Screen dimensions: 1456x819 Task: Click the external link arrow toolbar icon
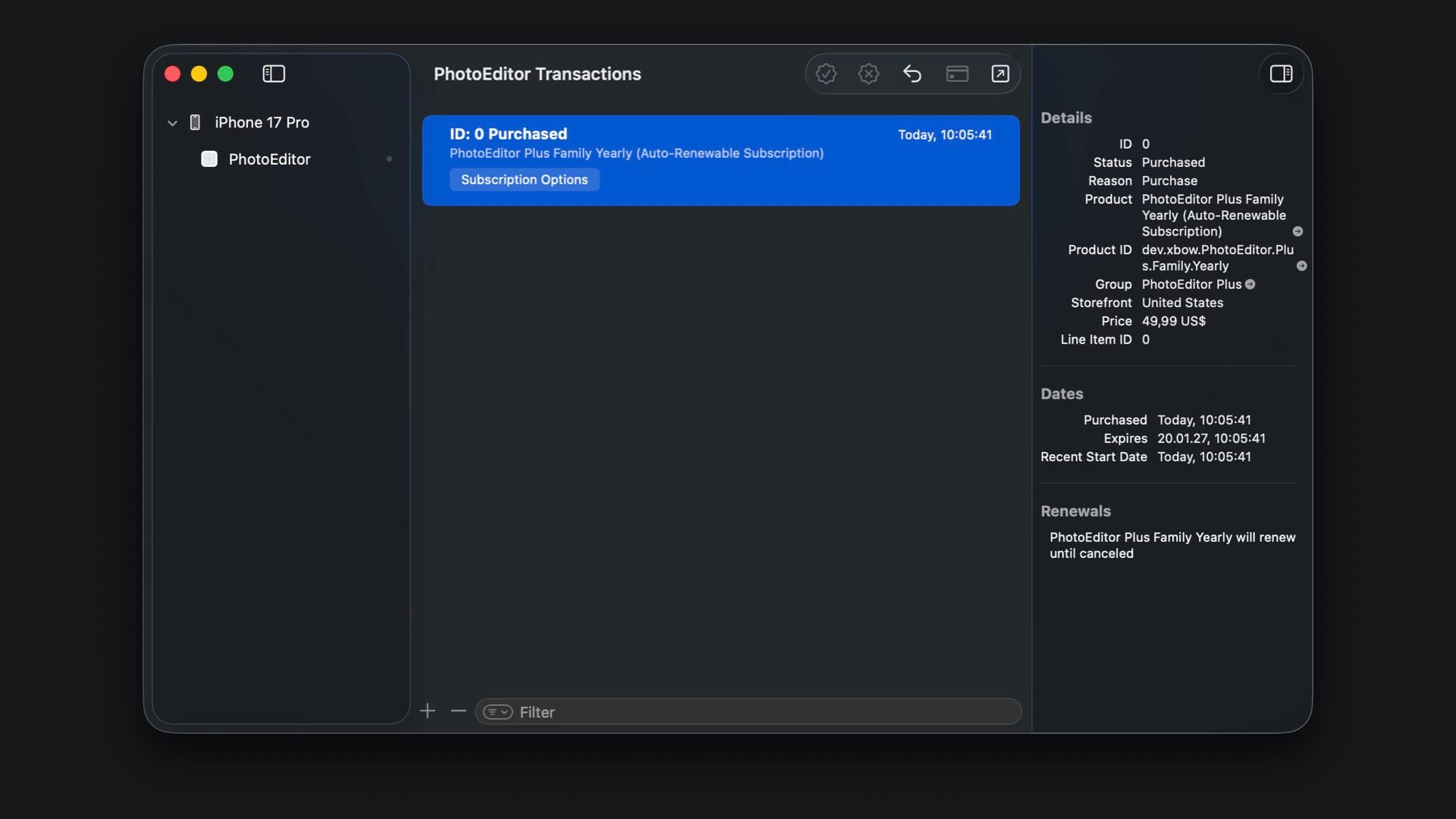point(1000,74)
